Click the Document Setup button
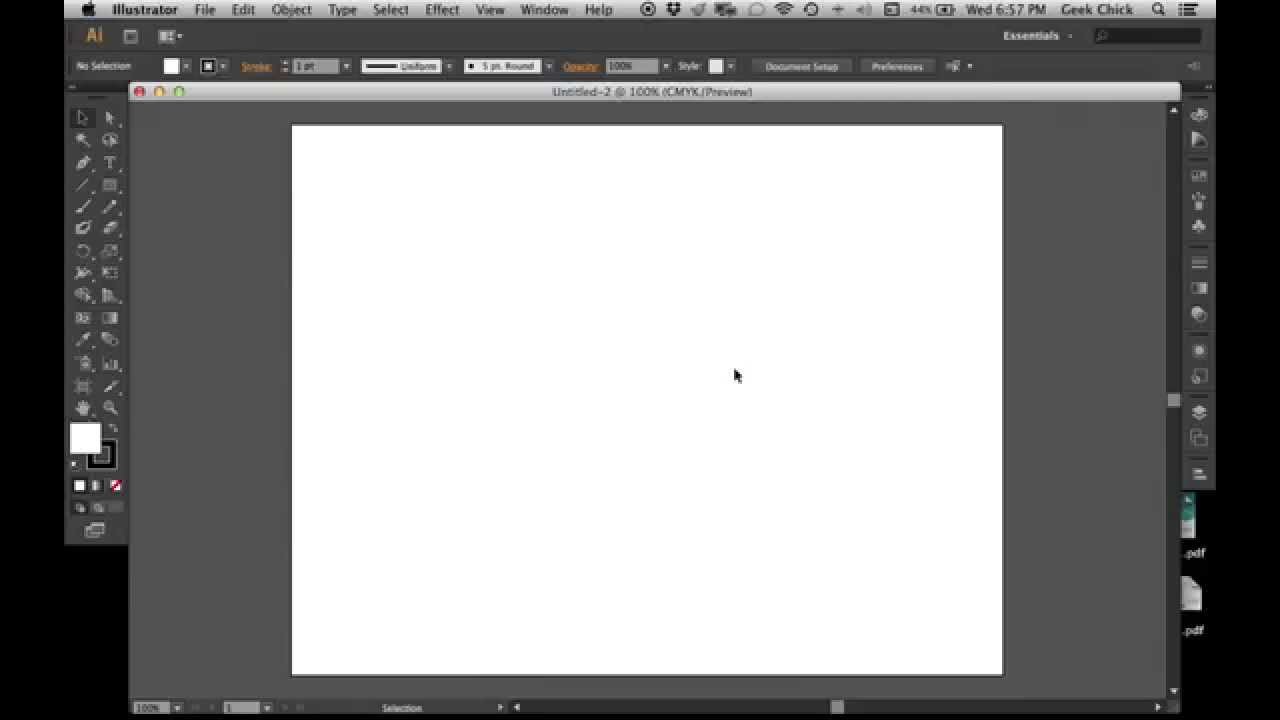The height and width of the screenshot is (720, 1280). click(801, 66)
